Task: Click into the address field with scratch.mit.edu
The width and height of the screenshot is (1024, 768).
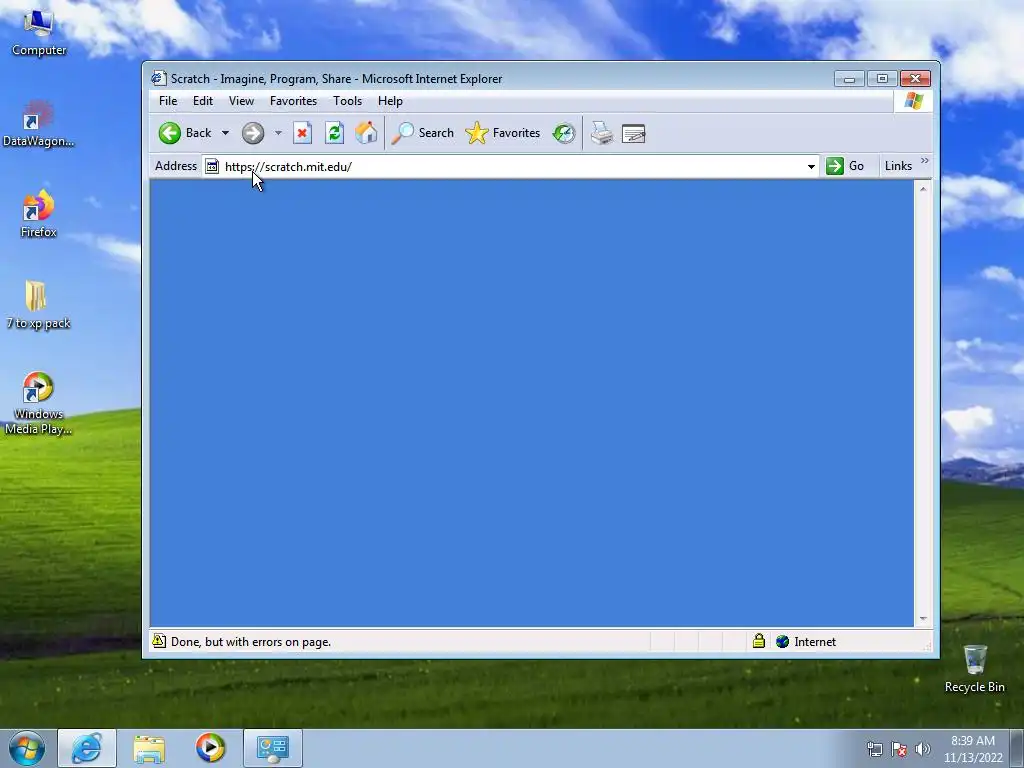Action: pyautogui.click(x=513, y=167)
